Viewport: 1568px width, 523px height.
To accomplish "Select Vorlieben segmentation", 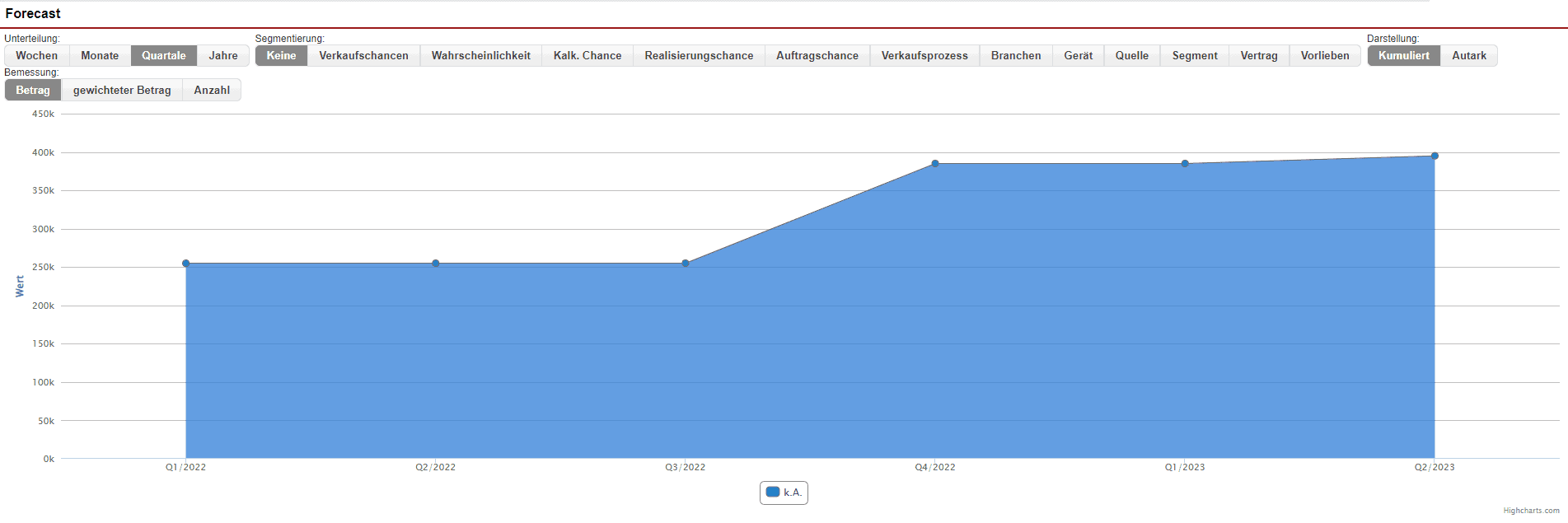I will [x=1324, y=55].
